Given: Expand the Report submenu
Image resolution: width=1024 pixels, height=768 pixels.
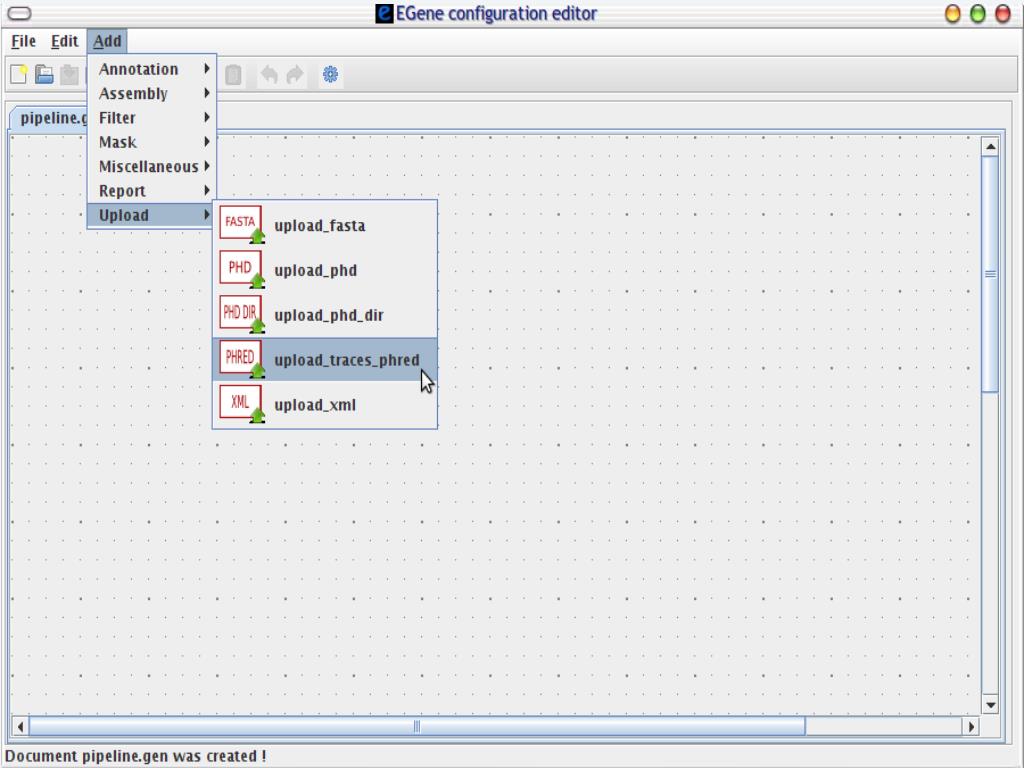Looking at the screenshot, I should [x=152, y=191].
